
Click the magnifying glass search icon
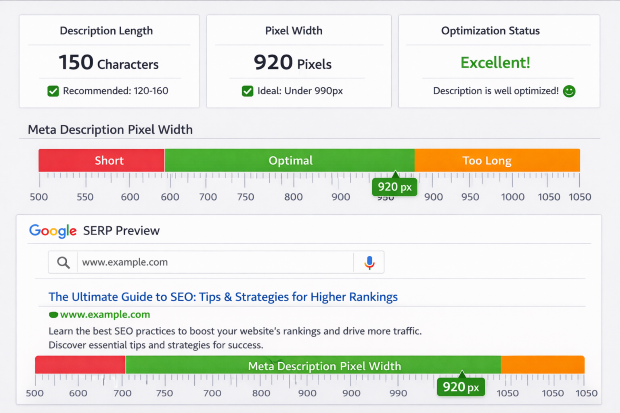click(x=63, y=262)
